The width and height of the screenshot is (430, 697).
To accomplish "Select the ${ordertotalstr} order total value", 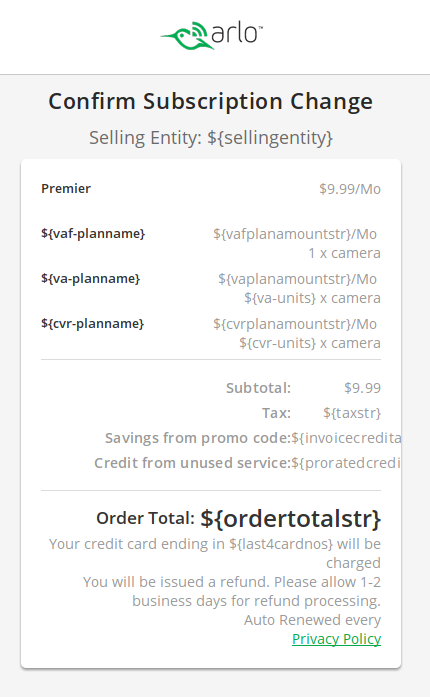I will tap(290, 518).
